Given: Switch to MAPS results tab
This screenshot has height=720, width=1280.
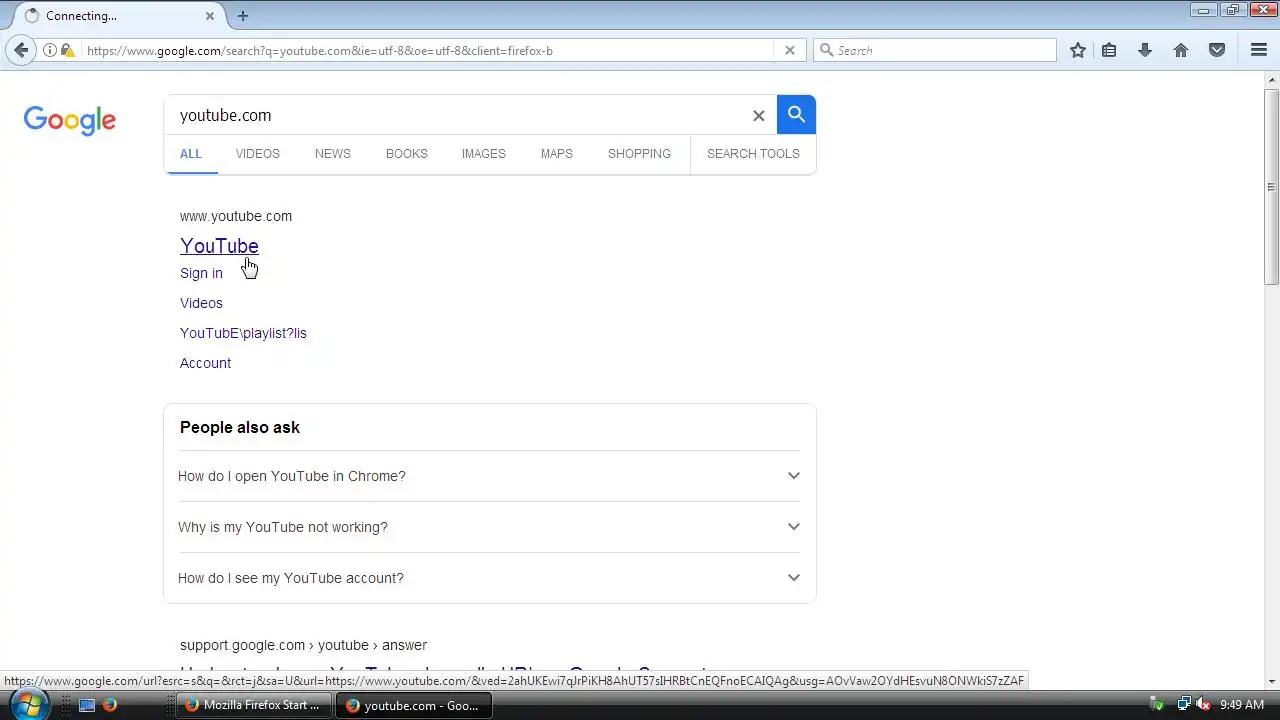Looking at the screenshot, I should coord(557,154).
